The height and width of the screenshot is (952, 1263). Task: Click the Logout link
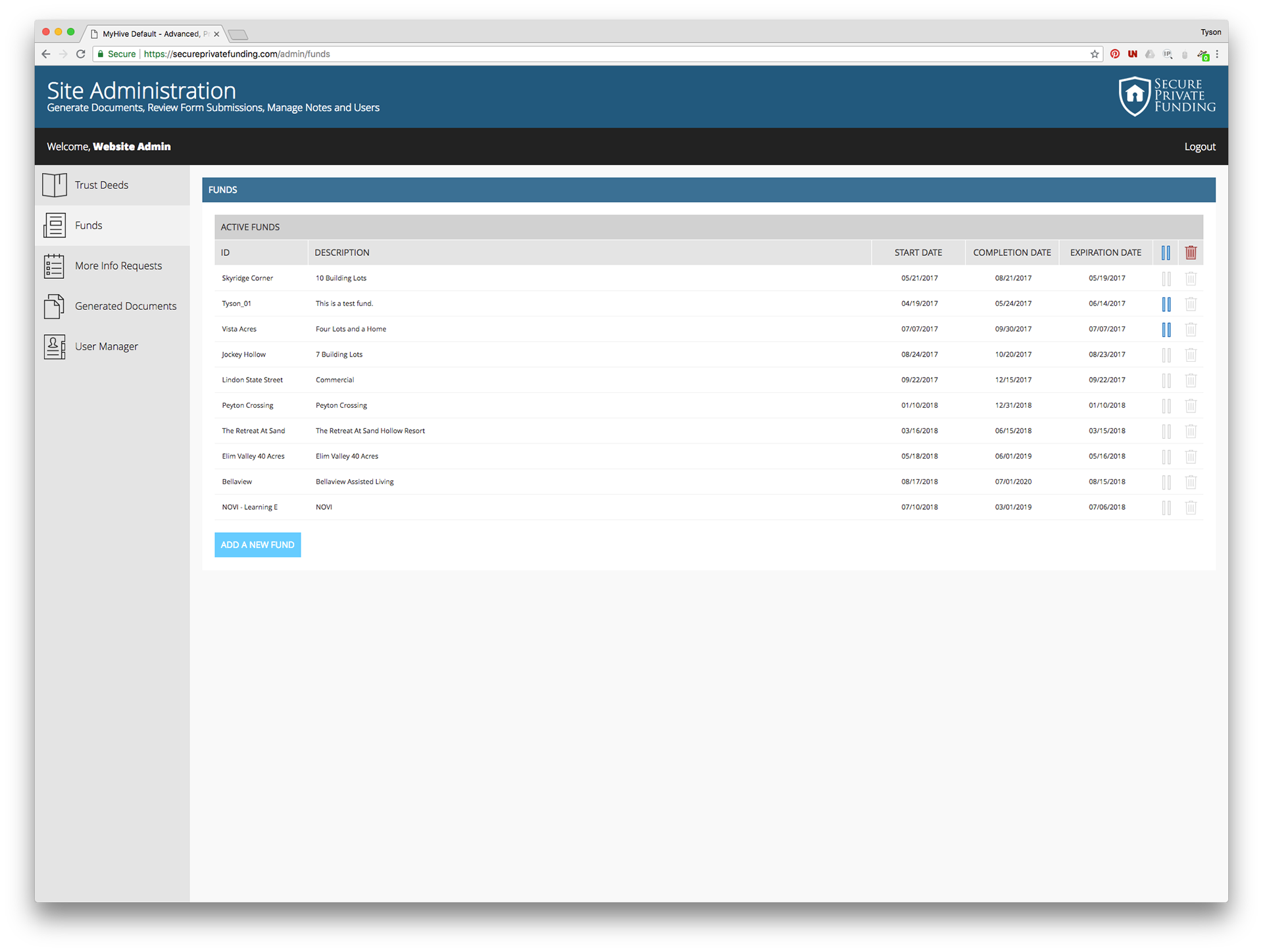[1199, 147]
